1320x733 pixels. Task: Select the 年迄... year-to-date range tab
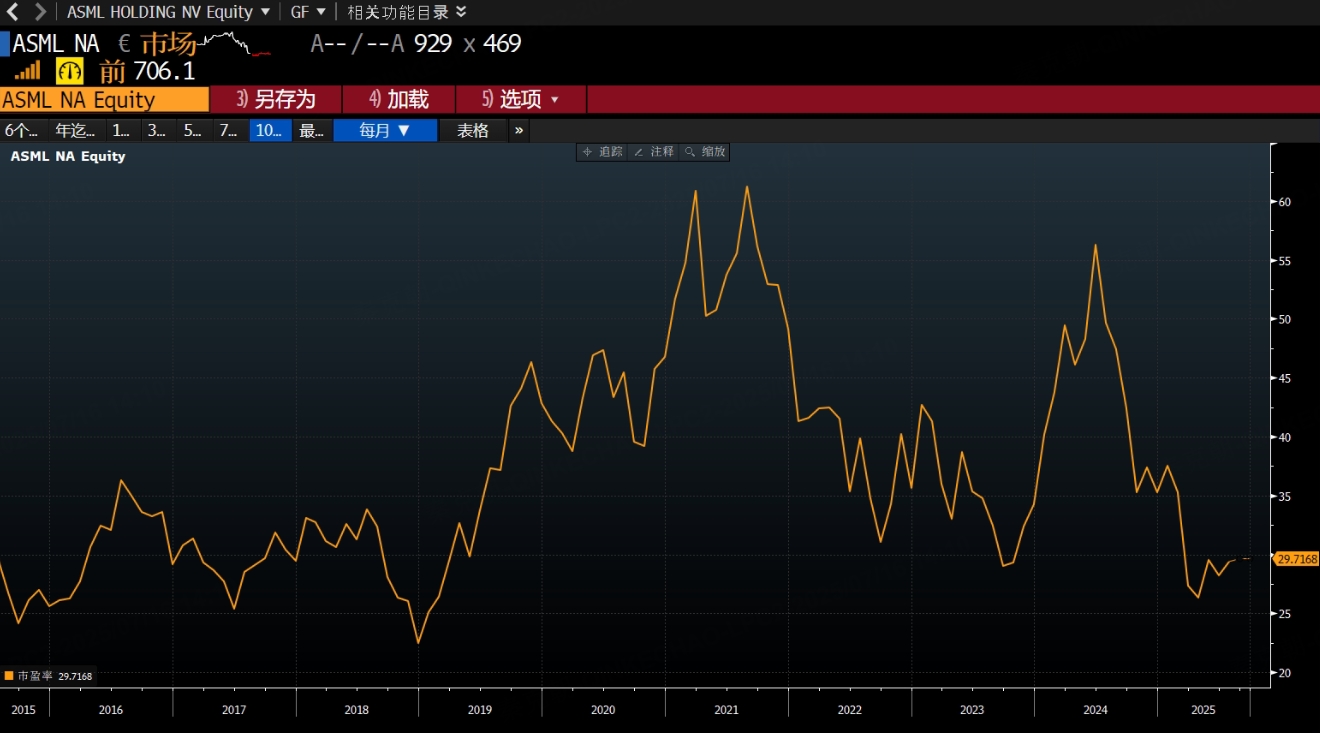pyautogui.click(x=76, y=130)
